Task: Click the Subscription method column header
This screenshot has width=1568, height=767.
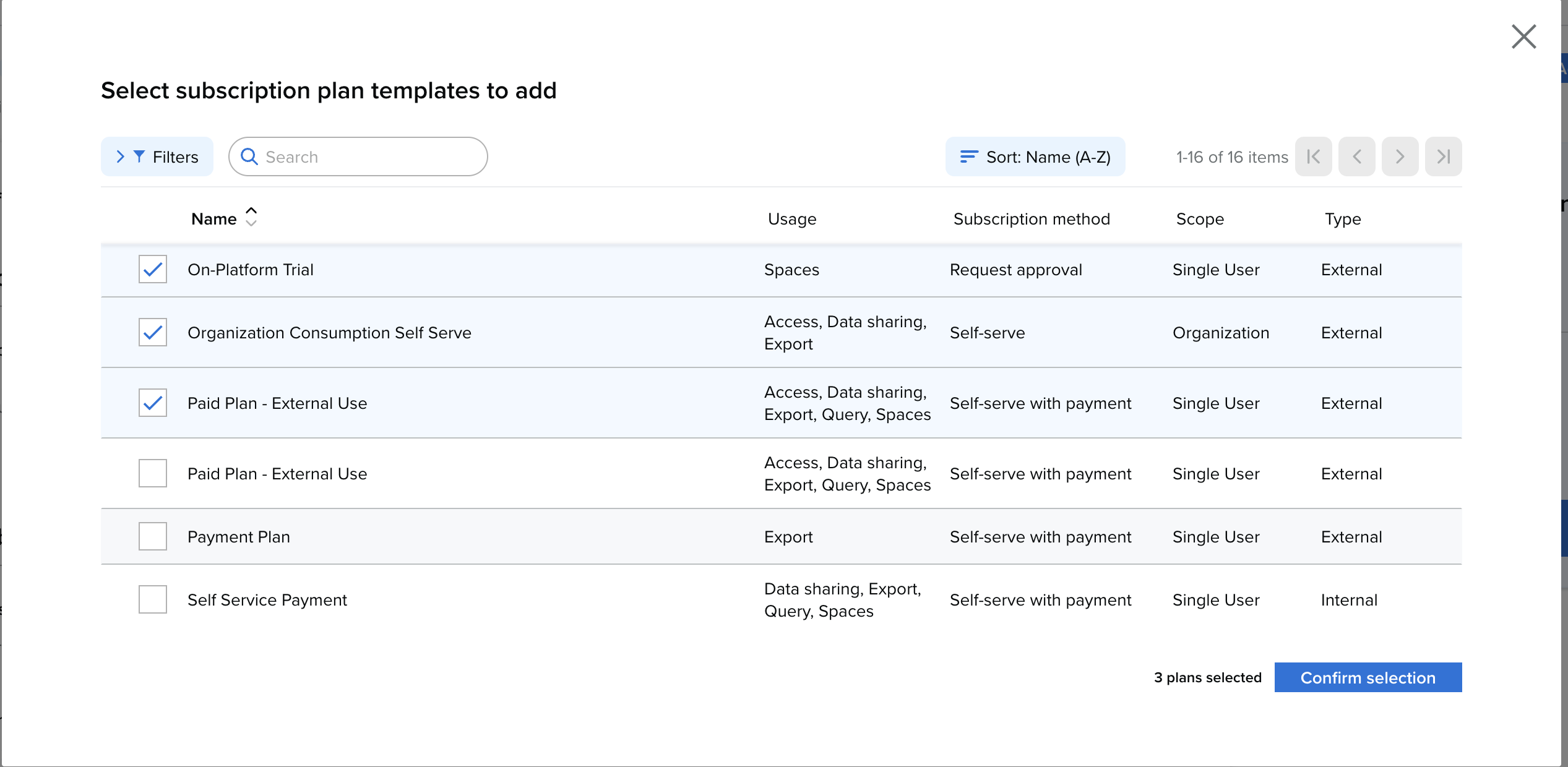Action: [x=1032, y=219]
